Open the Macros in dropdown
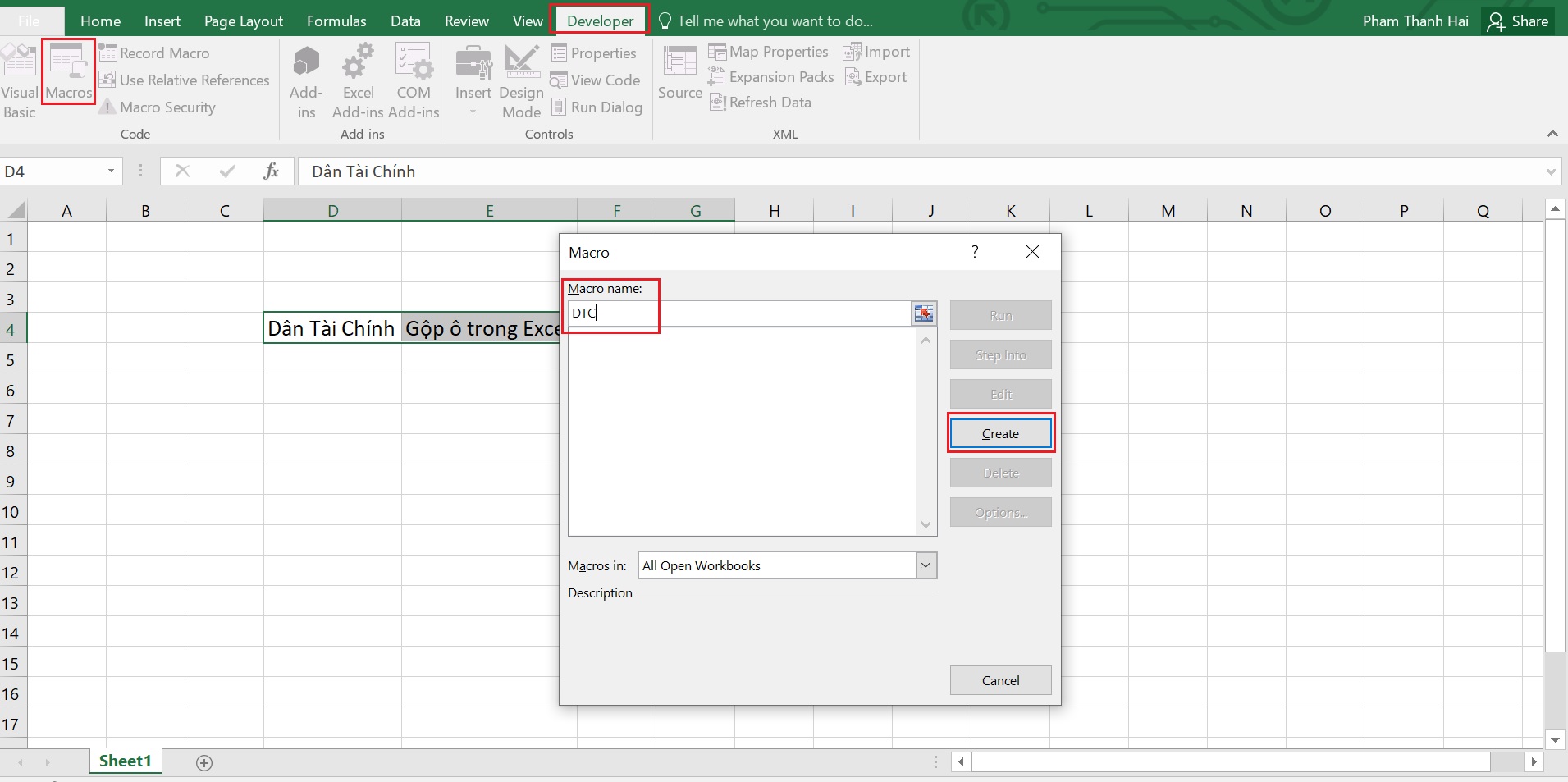Viewport: 1568px width, 782px height. pos(926,565)
